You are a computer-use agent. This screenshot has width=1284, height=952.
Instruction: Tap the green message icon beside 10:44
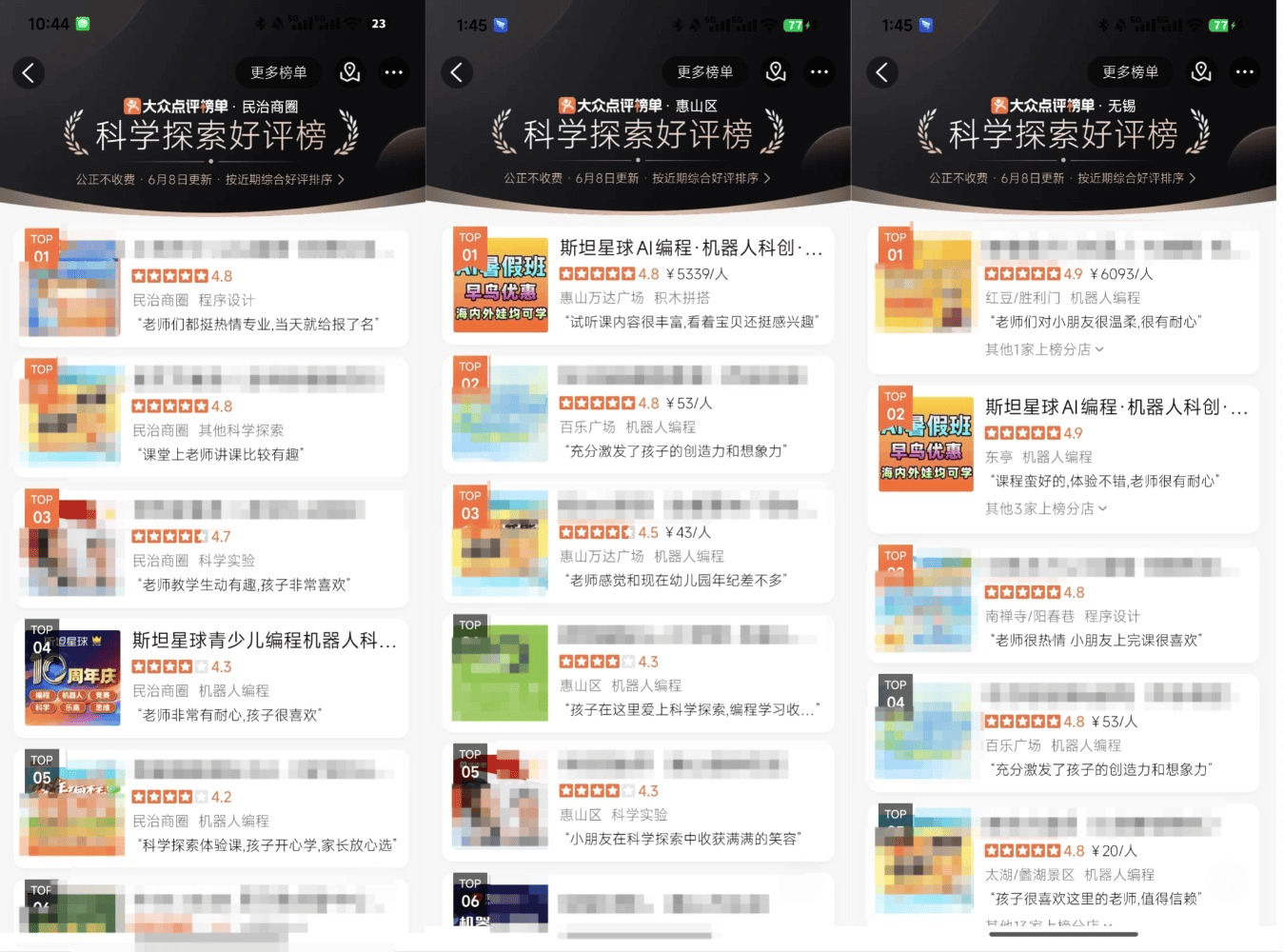[x=83, y=24]
